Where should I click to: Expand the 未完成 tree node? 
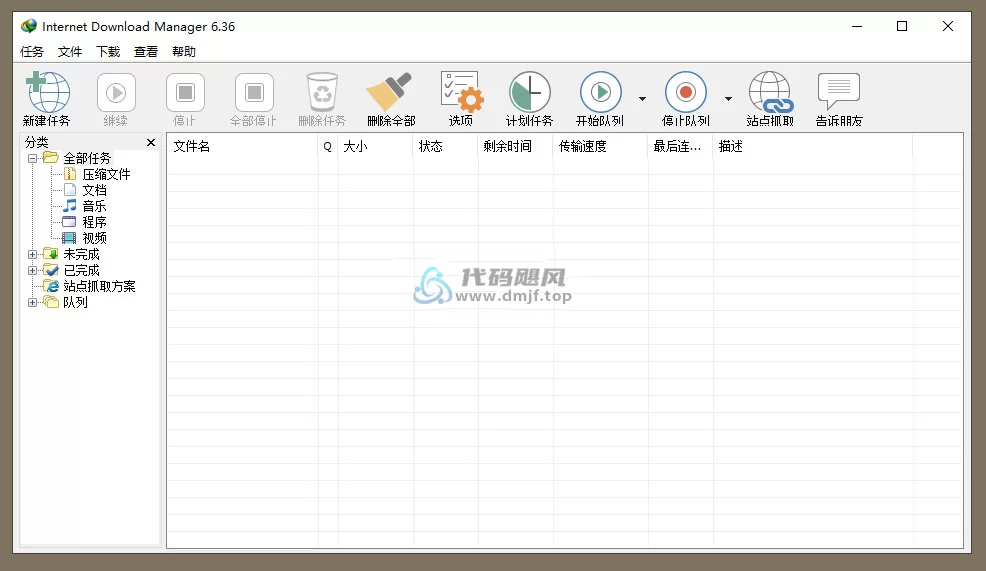pos(32,255)
